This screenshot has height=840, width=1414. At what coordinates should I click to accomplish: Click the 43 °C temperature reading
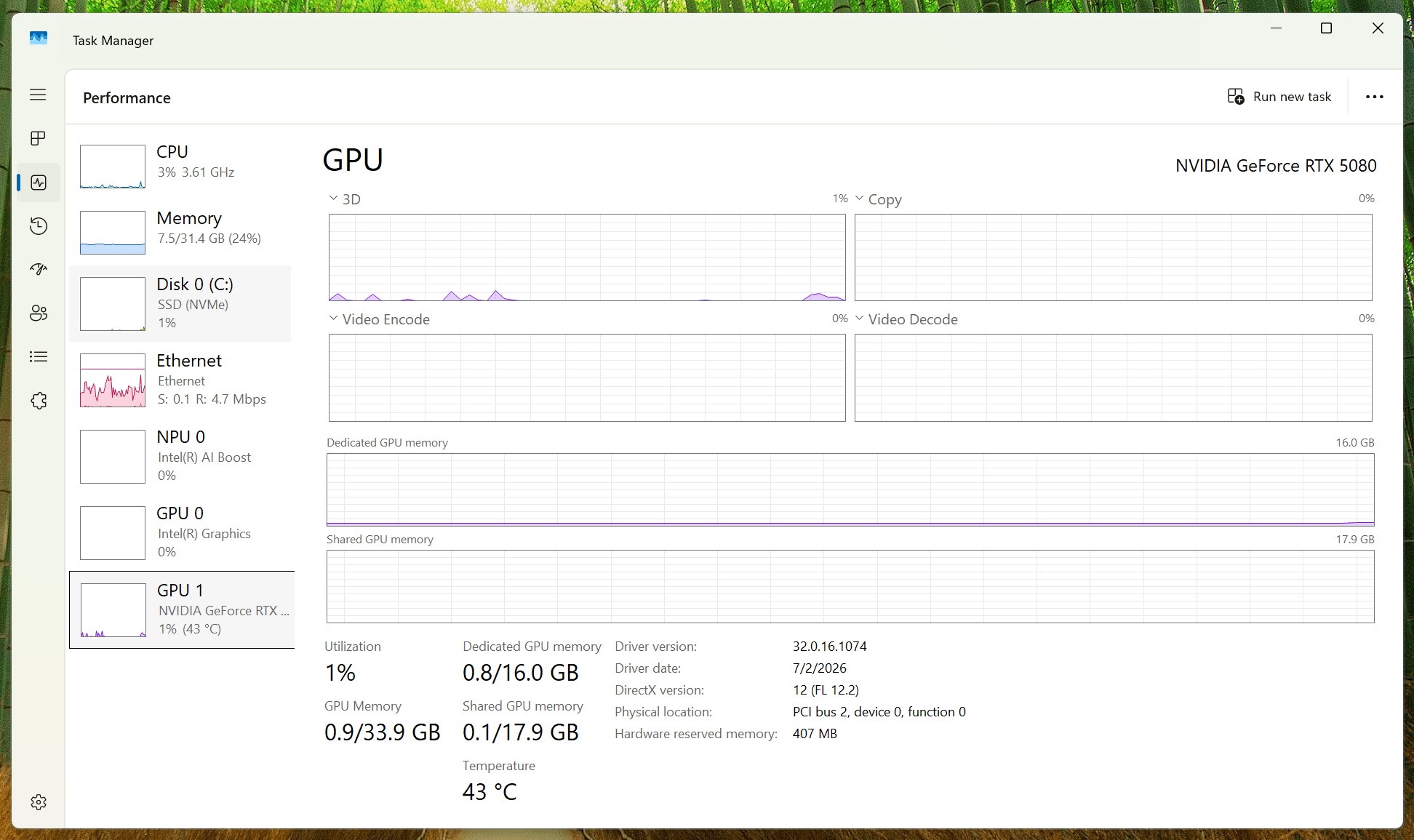click(490, 791)
